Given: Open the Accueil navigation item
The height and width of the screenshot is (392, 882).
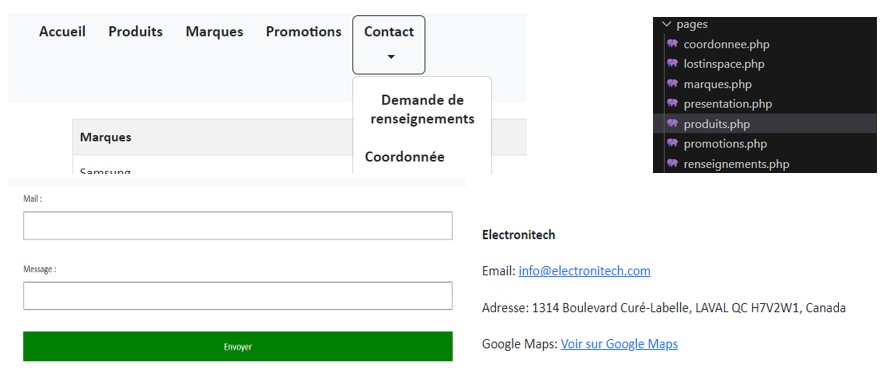Looking at the screenshot, I should click(x=62, y=32).
